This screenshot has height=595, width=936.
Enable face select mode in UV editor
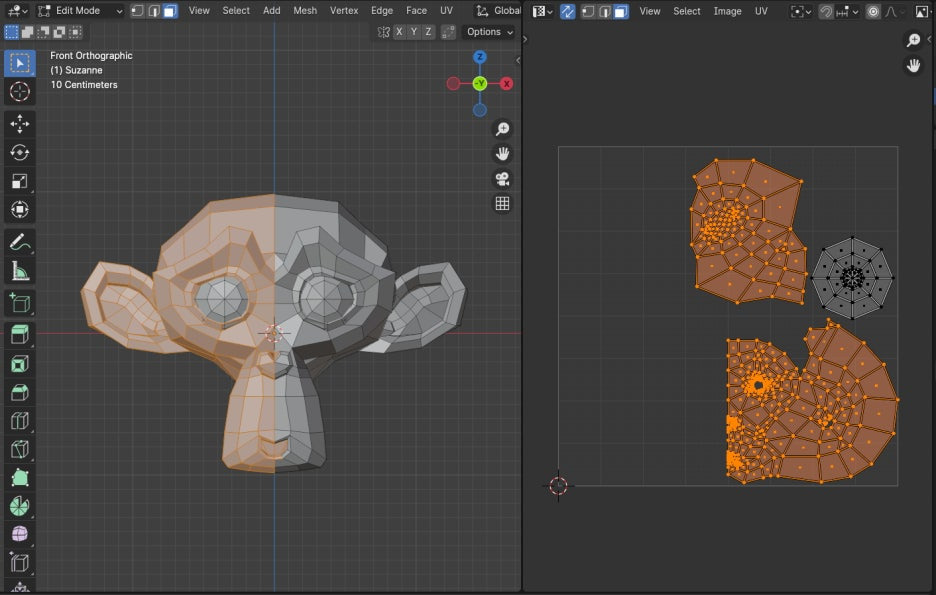point(621,11)
